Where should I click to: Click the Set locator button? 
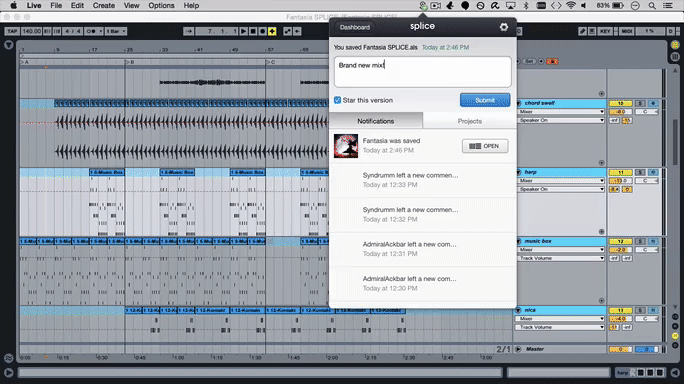click(529, 62)
